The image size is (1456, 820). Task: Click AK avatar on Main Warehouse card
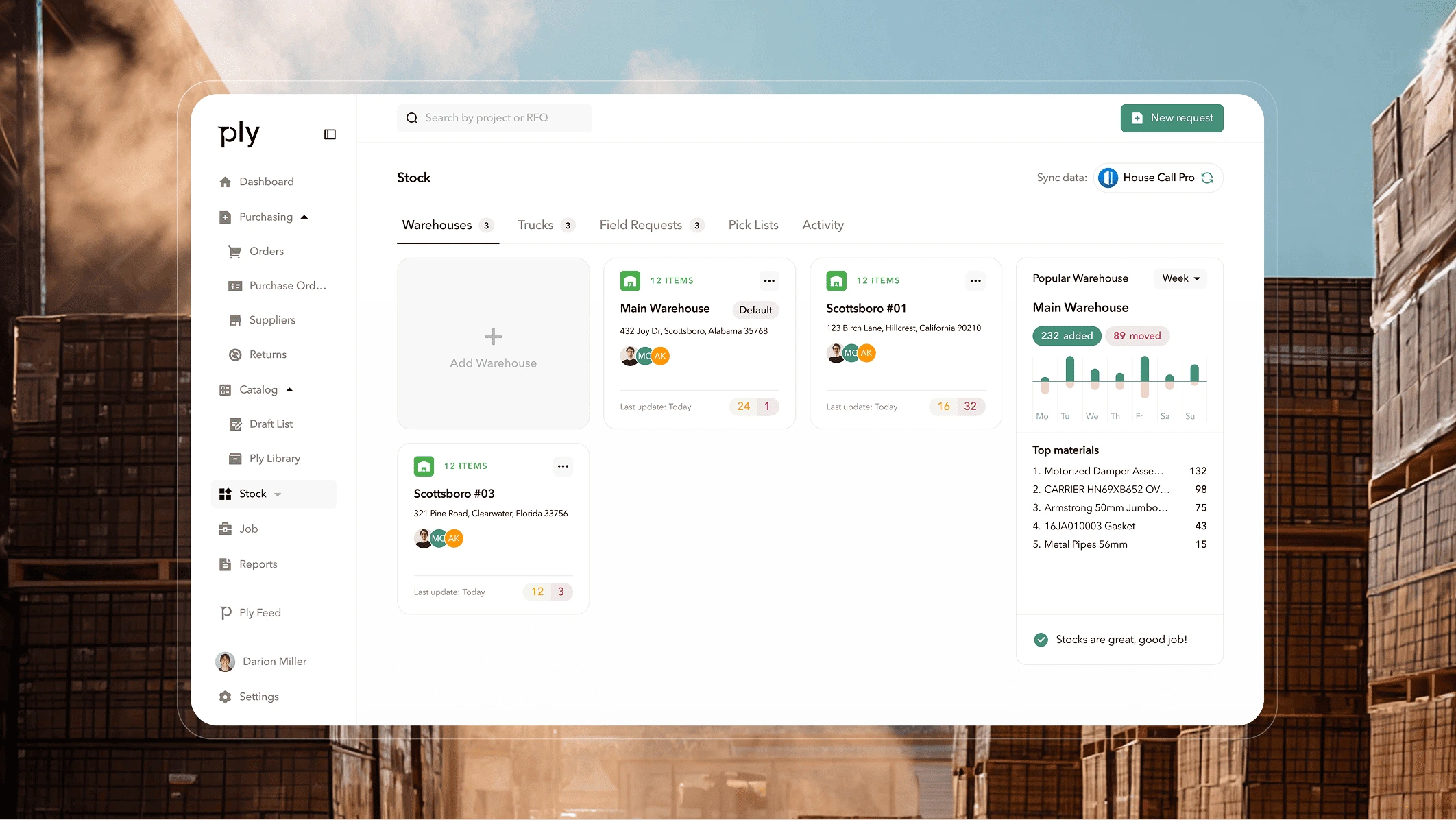660,356
